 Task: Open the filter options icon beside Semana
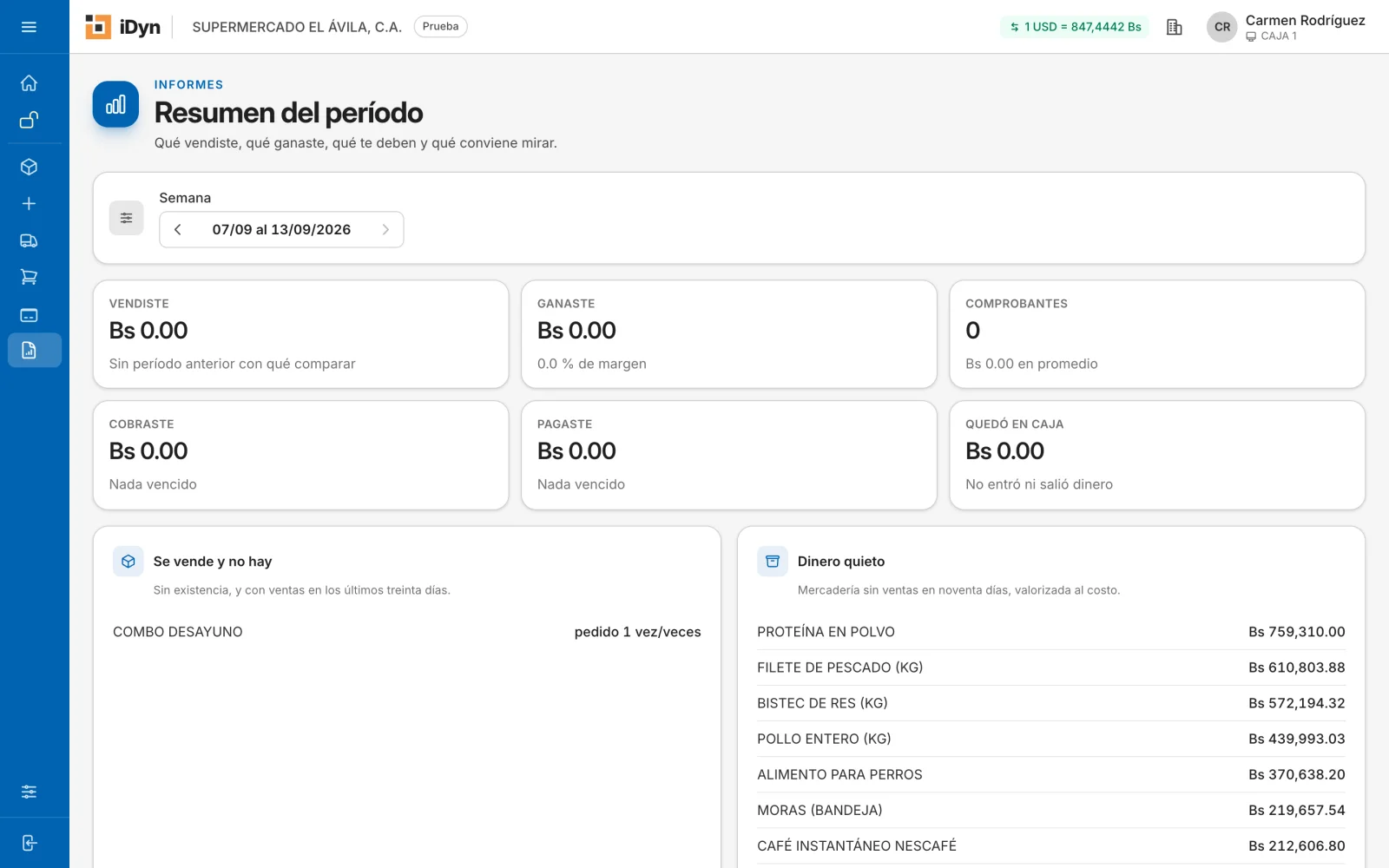click(x=126, y=218)
